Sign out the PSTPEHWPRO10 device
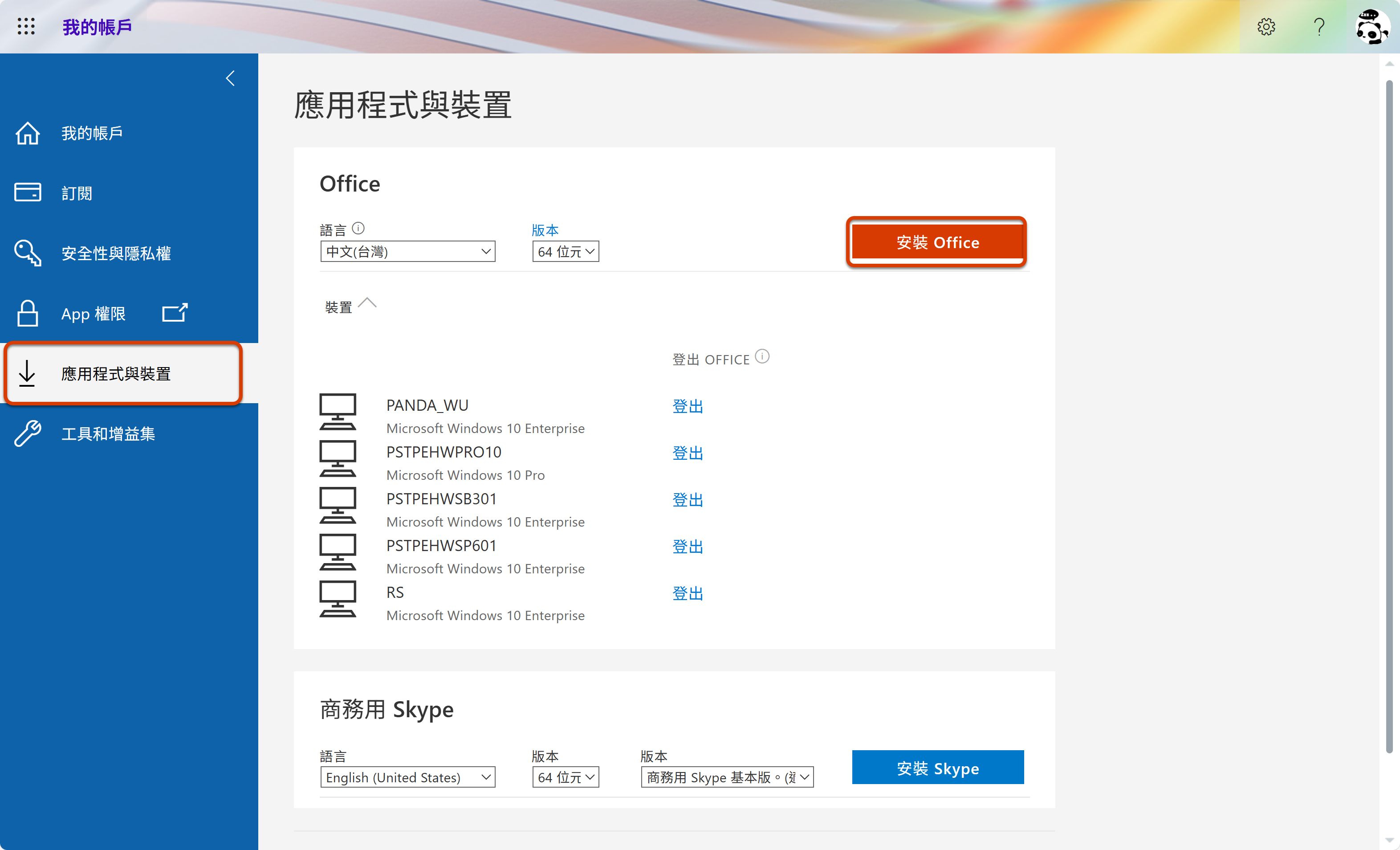 coord(688,453)
